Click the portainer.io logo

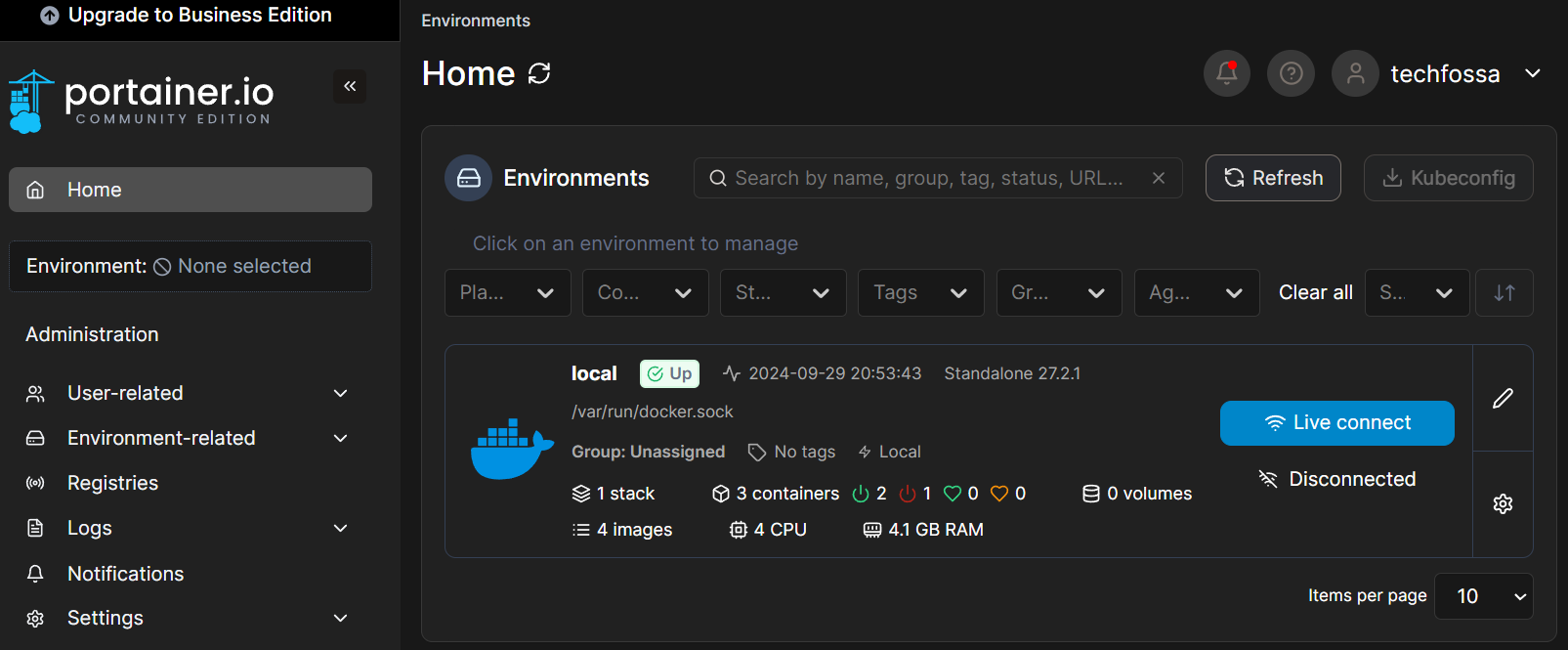(142, 100)
